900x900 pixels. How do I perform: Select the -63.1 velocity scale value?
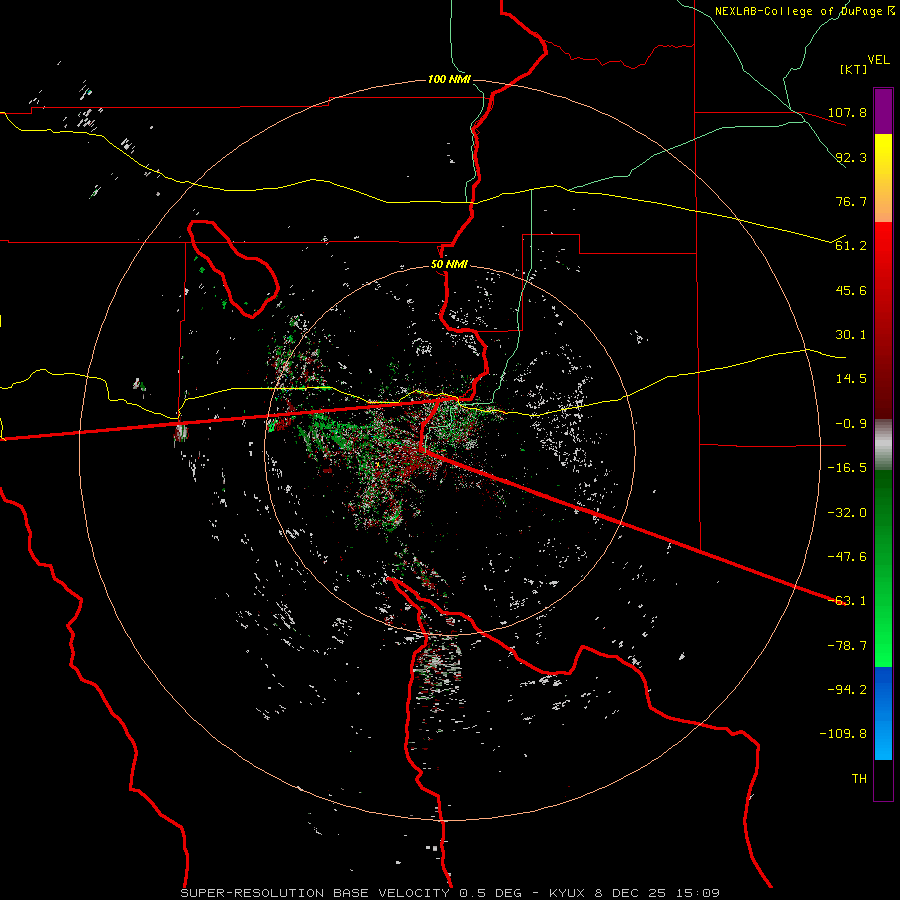pos(848,601)
